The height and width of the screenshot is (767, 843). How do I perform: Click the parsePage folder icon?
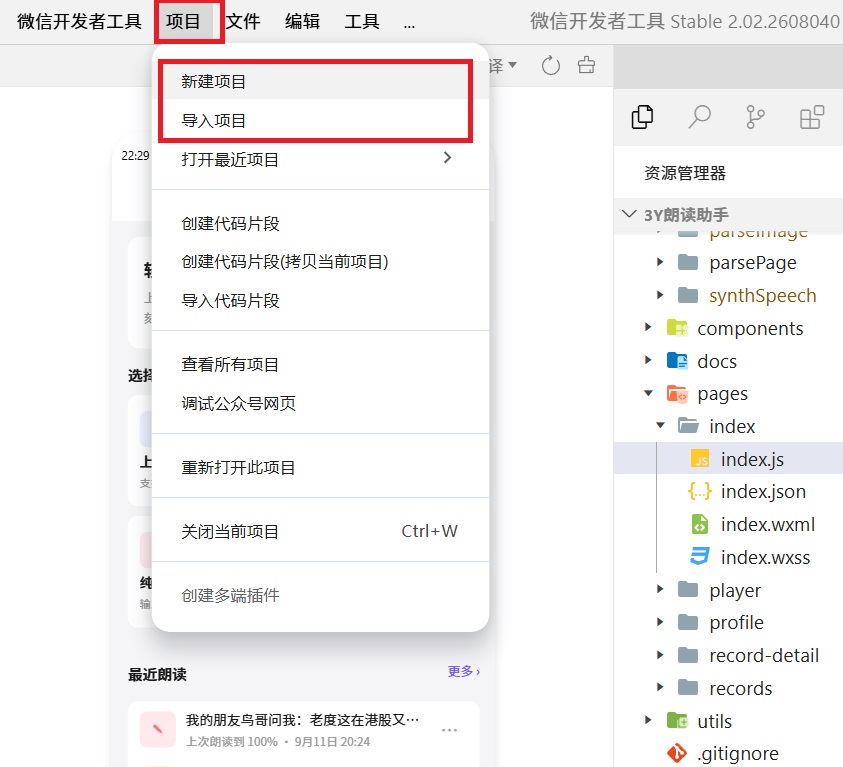pyautogui.click(x=688, y=262)
